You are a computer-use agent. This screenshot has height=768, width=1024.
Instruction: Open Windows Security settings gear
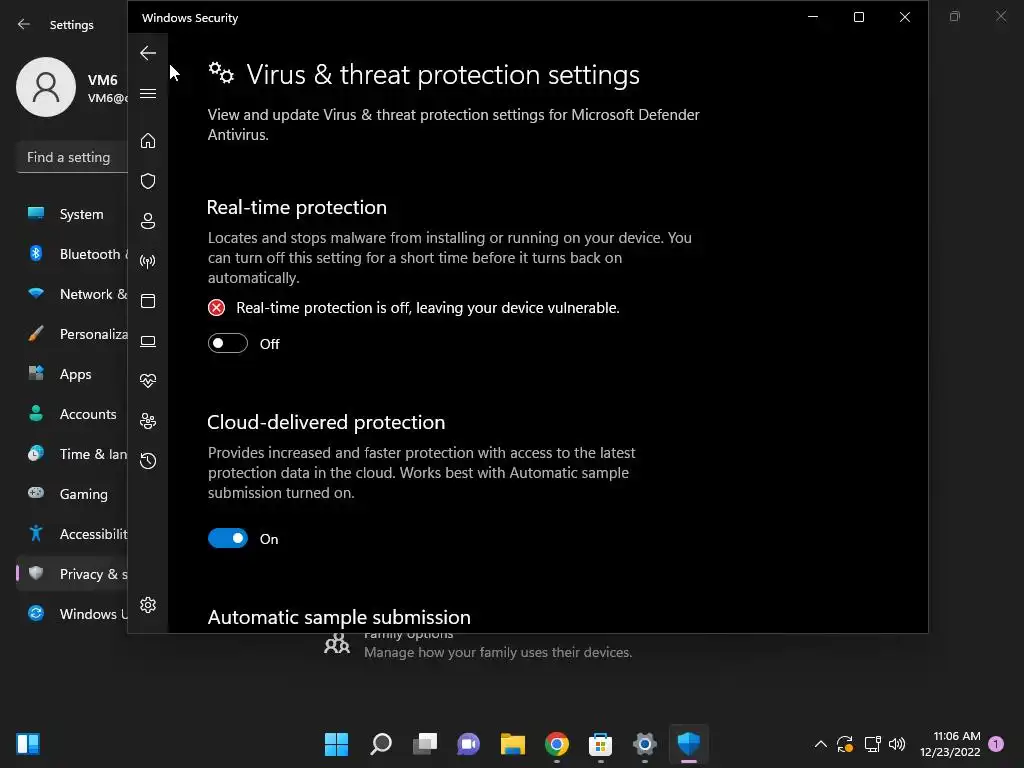(148, 605)
